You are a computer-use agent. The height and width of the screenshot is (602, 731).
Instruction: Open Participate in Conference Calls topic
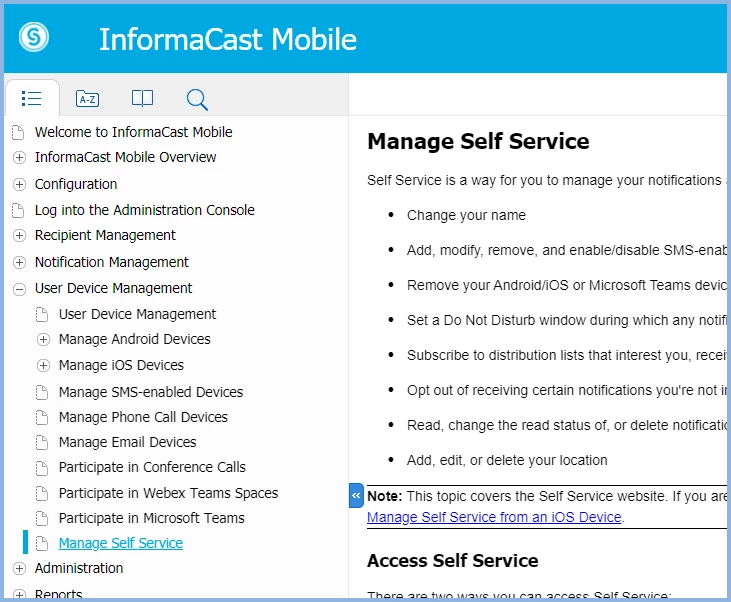(x=152, y=467)
